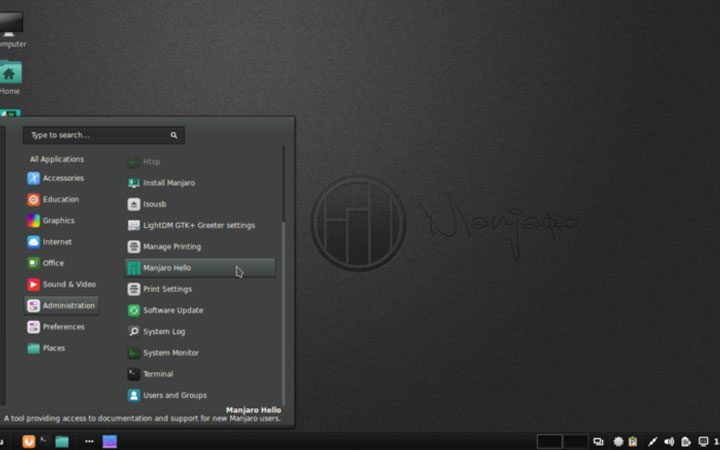Click the blue-purple gradient taskbar icon
Viewport: 720px width, 450px height.
[110, 442]
